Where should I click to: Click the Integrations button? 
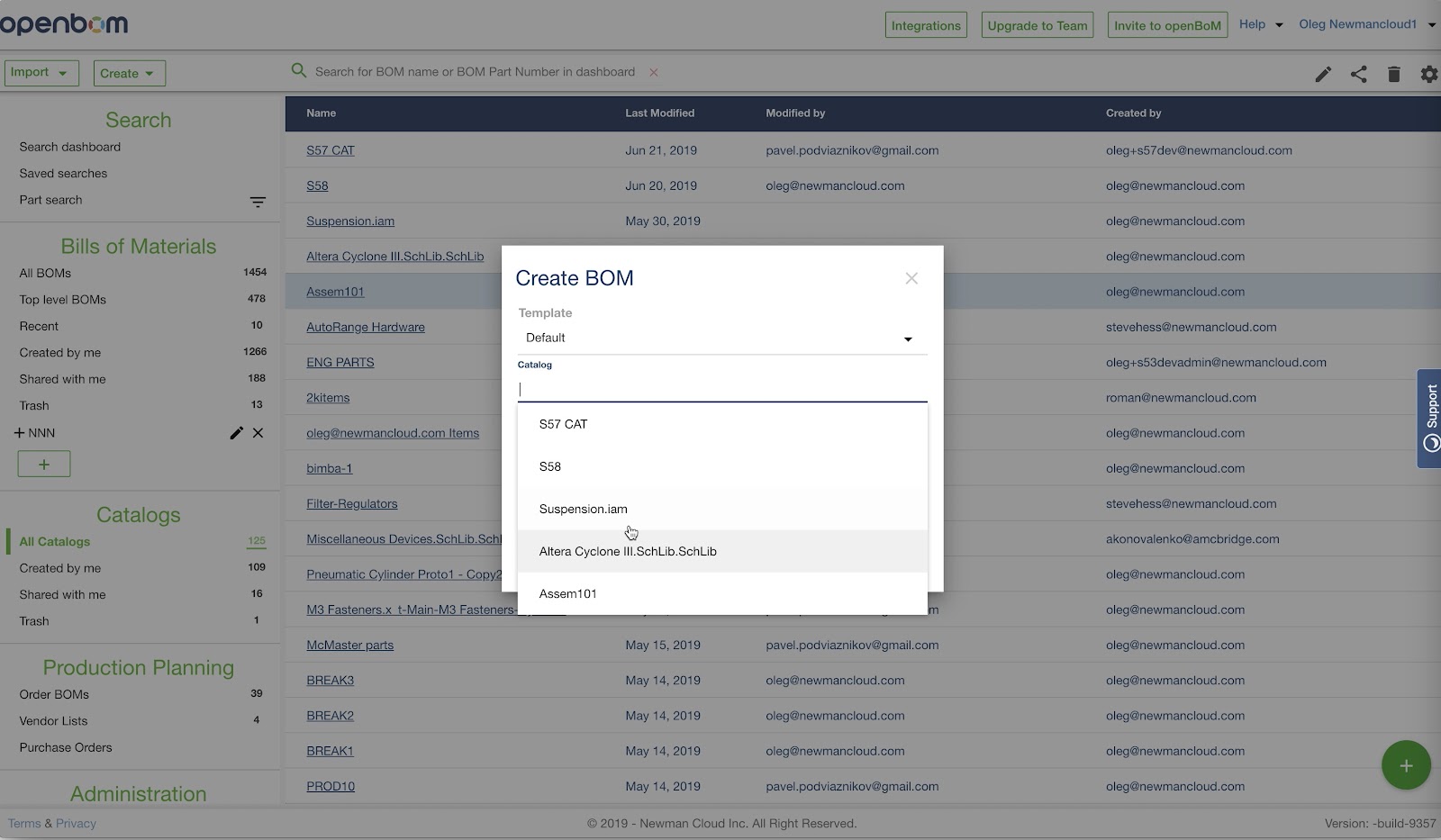point(926,25)
